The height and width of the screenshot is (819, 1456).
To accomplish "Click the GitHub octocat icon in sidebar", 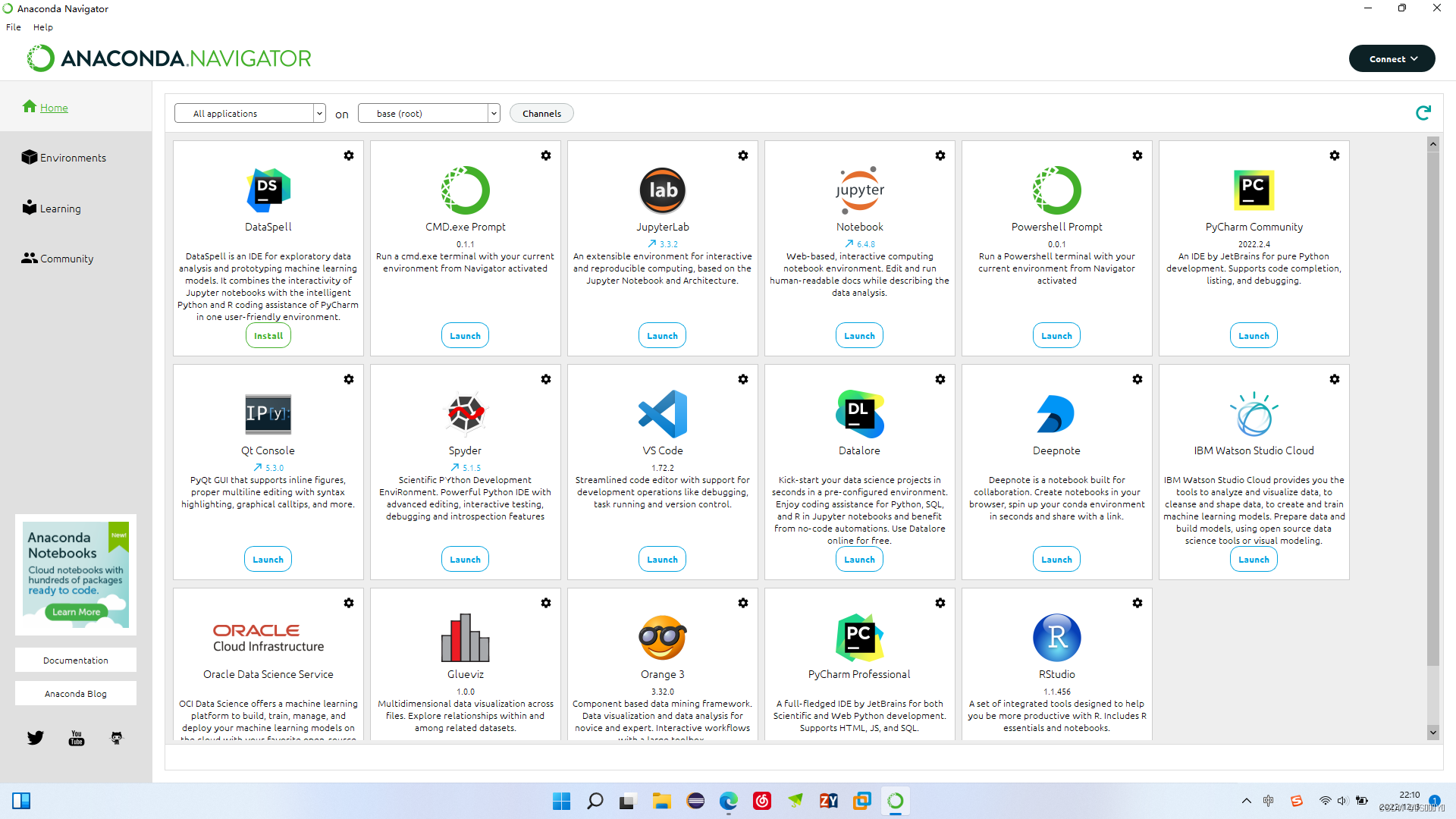I will [117, 738].
